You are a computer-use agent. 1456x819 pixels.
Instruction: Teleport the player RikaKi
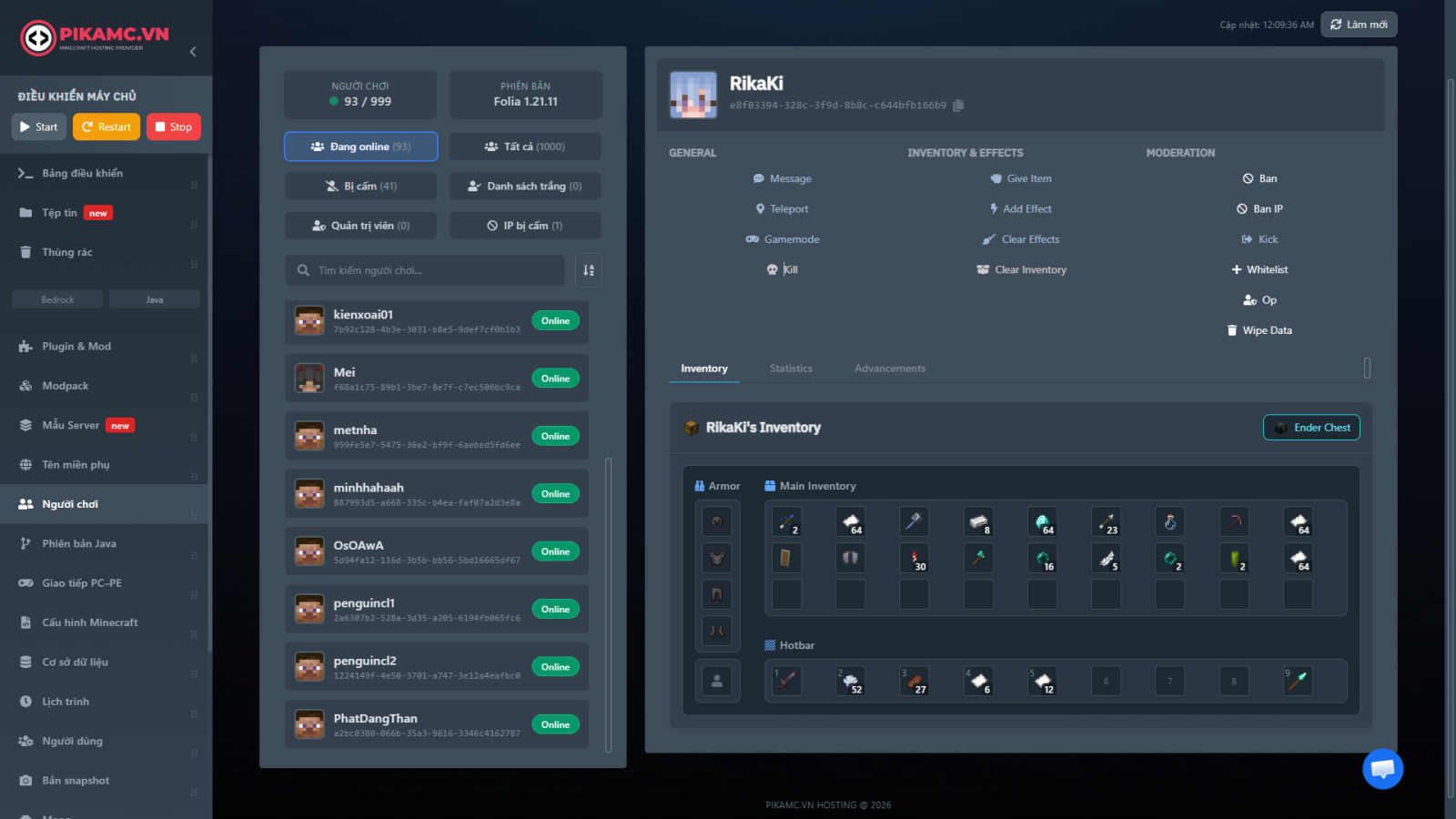(782, 209)
